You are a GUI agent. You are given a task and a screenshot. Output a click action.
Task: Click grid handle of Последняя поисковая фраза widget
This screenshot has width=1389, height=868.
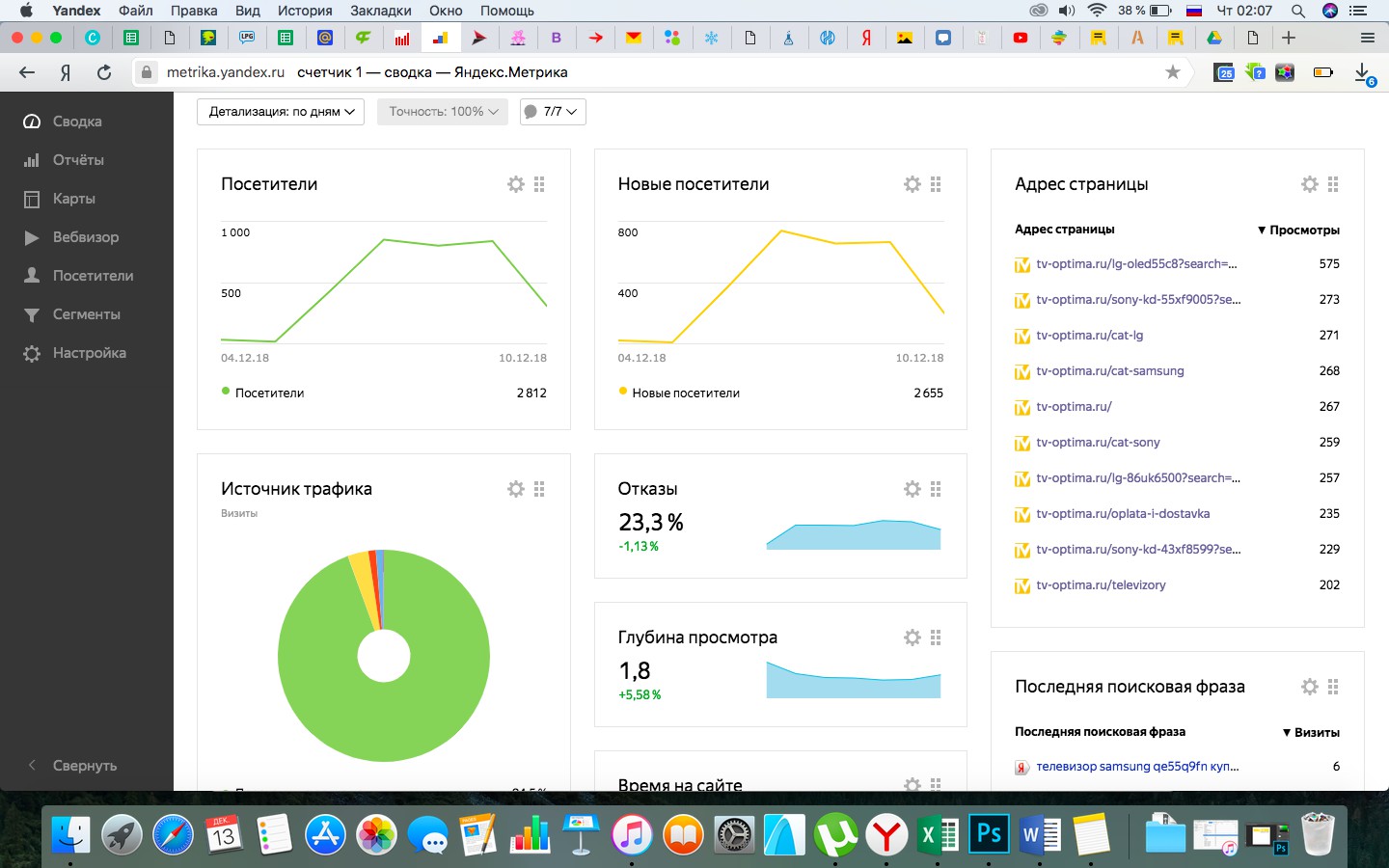1333,687
